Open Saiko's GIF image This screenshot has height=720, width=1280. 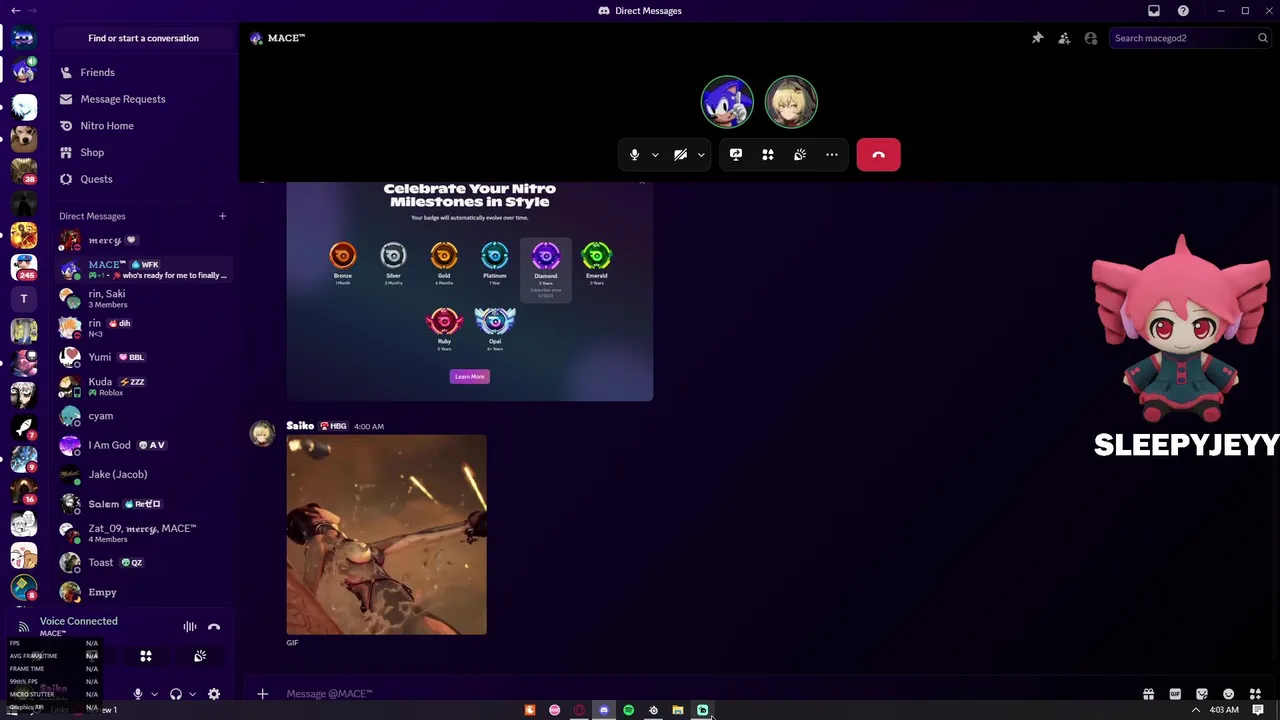point(387,535)
